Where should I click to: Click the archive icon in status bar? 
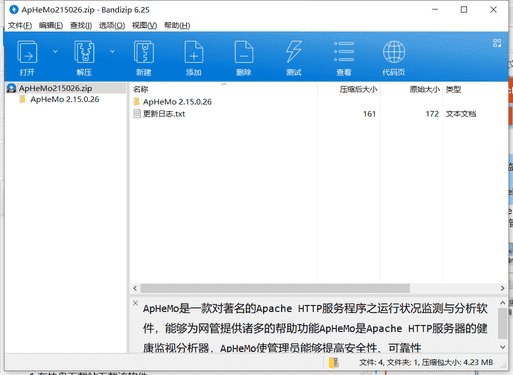334,362
